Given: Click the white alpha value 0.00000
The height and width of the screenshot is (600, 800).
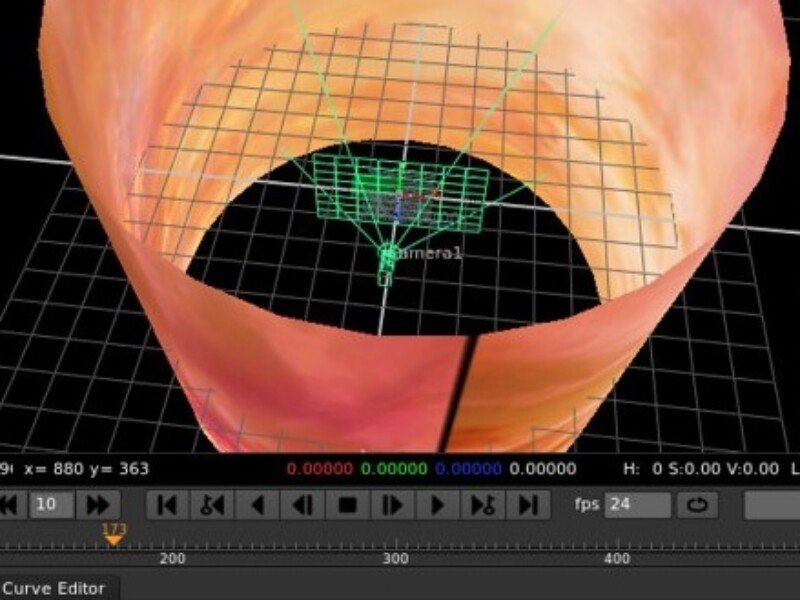Looking at the screenshot, I should coord(543,468).
